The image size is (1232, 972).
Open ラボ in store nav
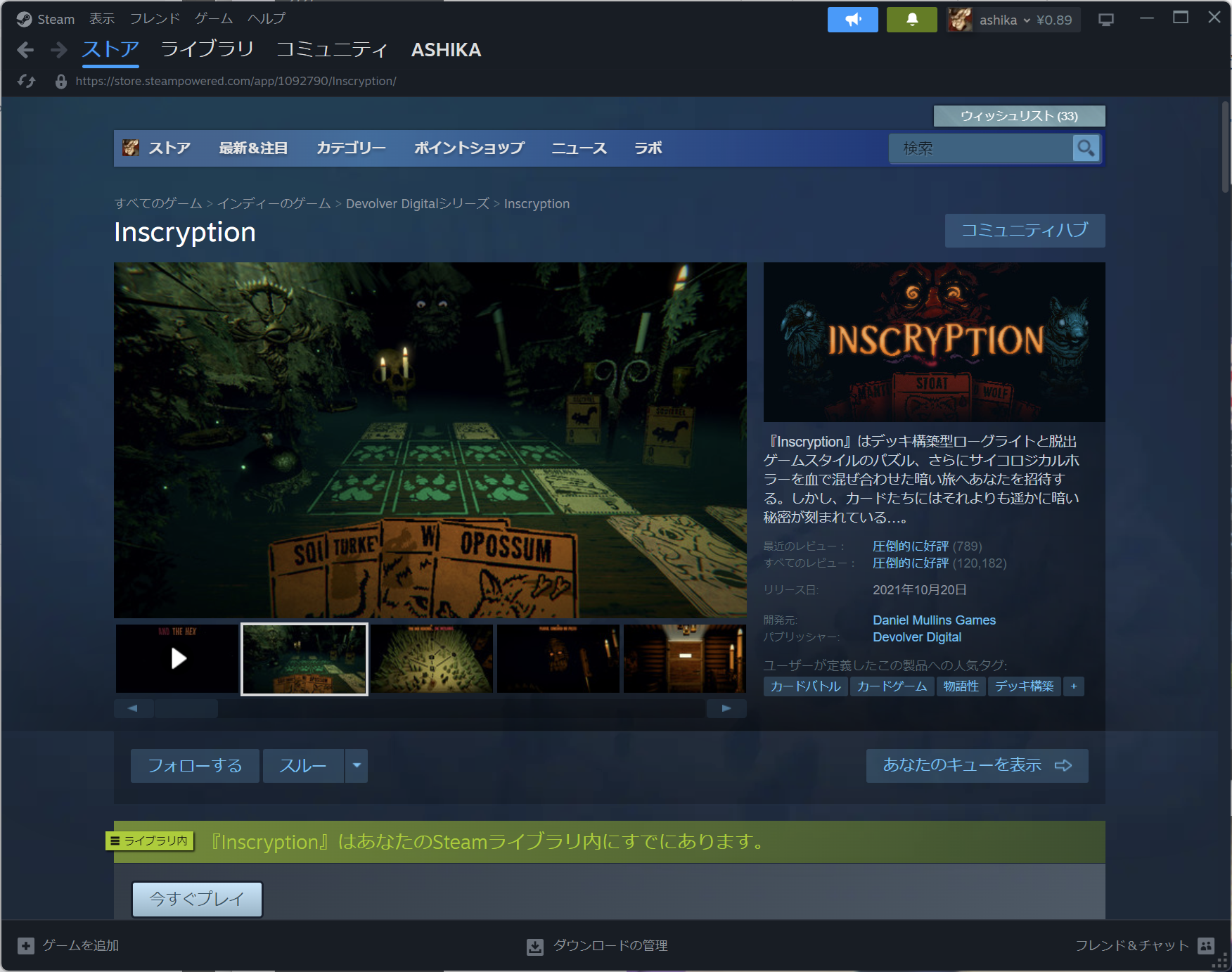648,148
